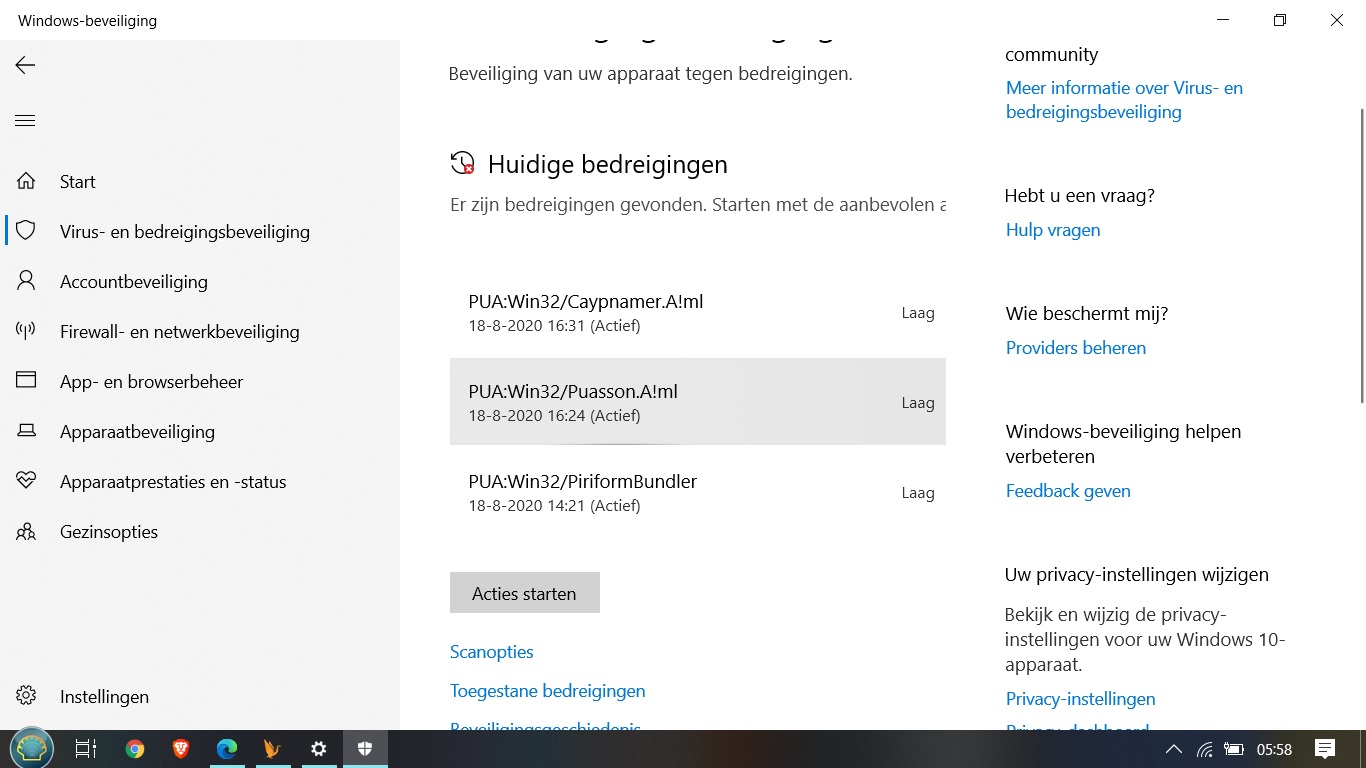Open the orange bird app on taskbar
Viewport: 1366px width, 768px height.
coord(272,748)
